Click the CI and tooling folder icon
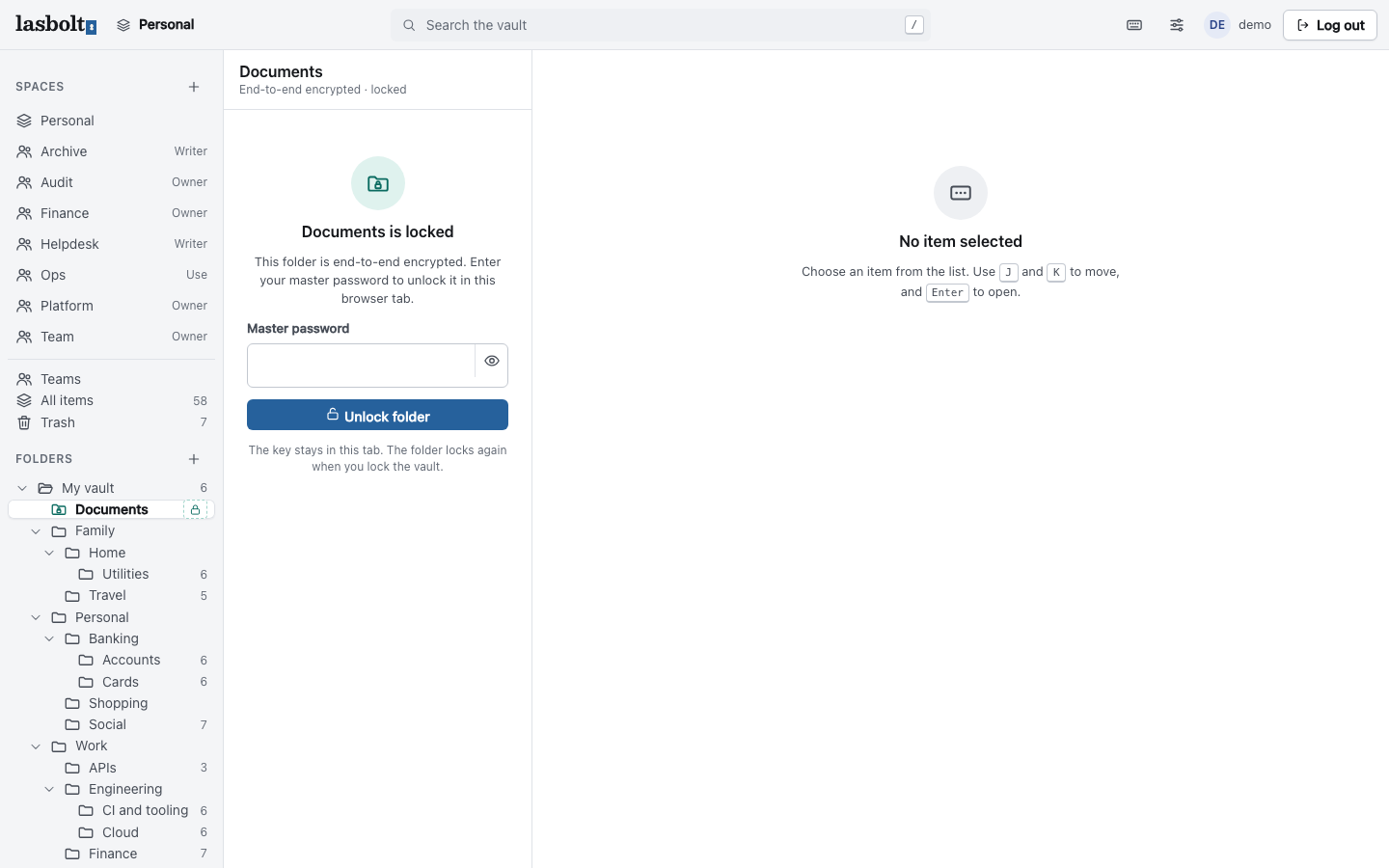 click(86, 810)
